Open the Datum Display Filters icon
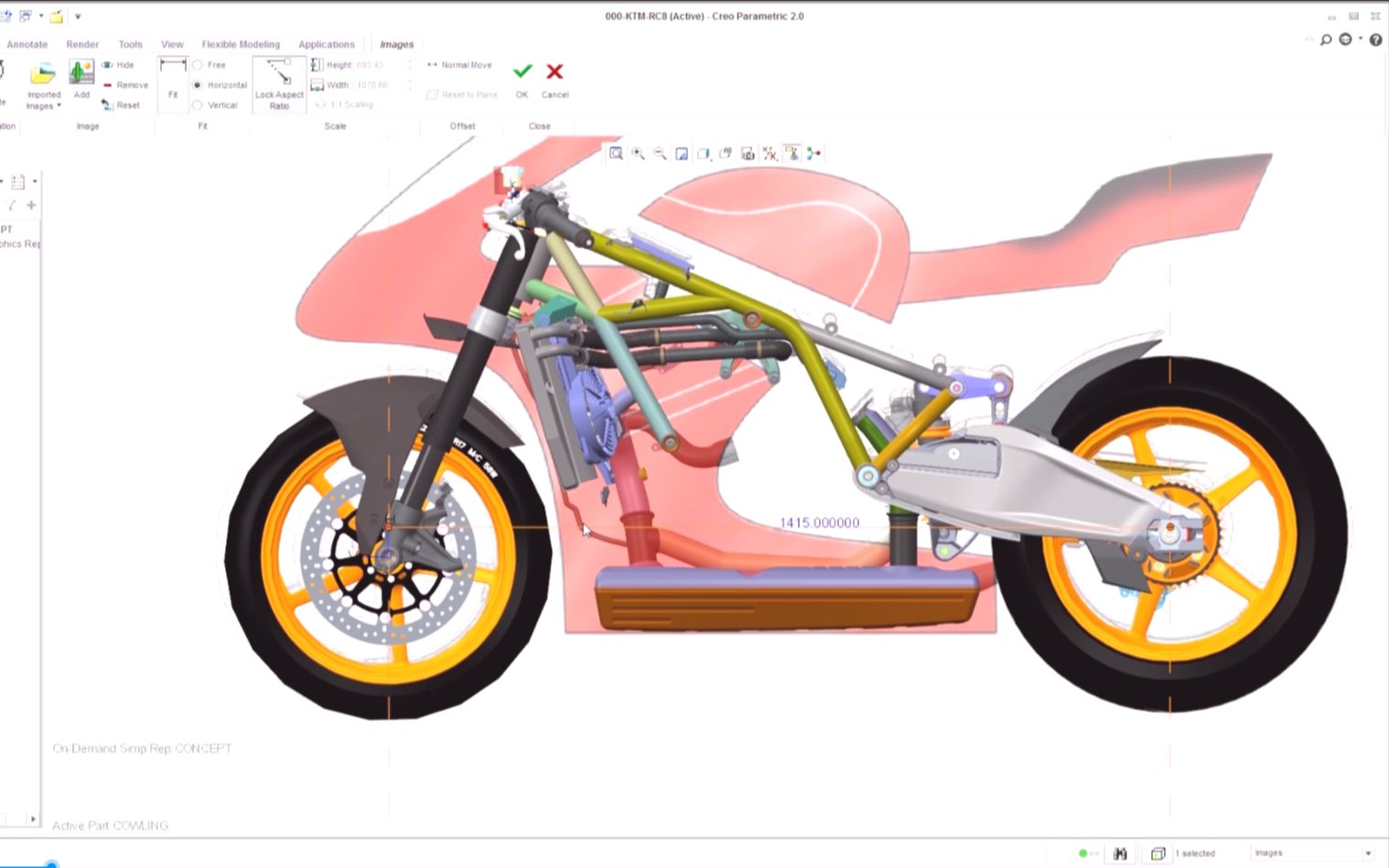Viewport: 1389px width, 868px height. pos(770,154)
